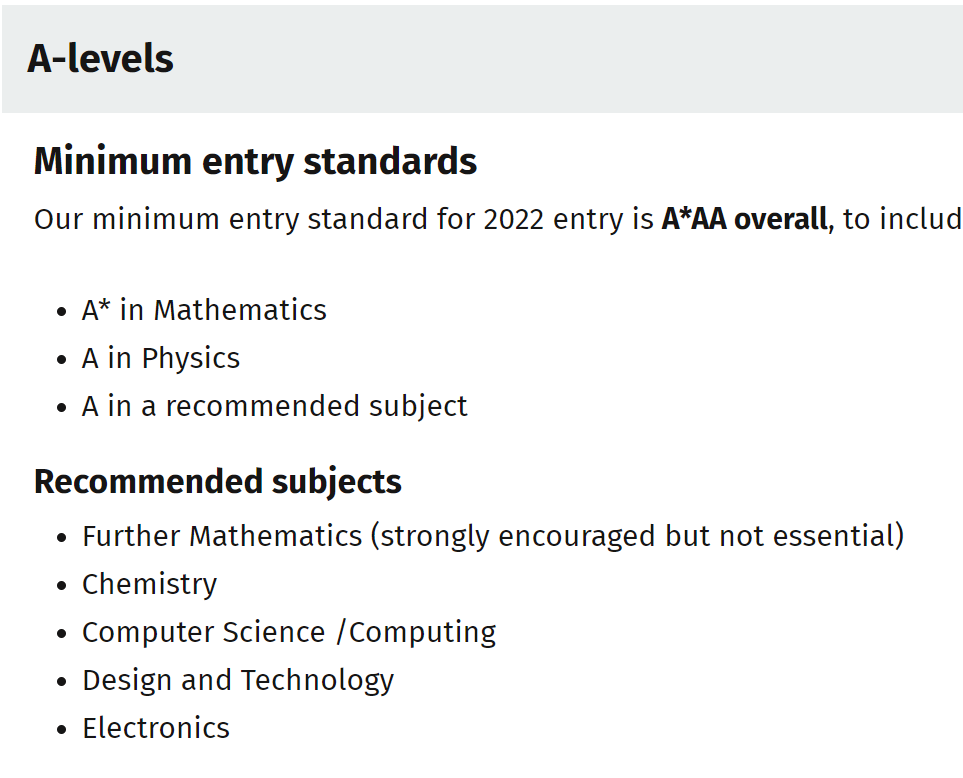Click the 'Recommended subjects' heading

[218, 482]
